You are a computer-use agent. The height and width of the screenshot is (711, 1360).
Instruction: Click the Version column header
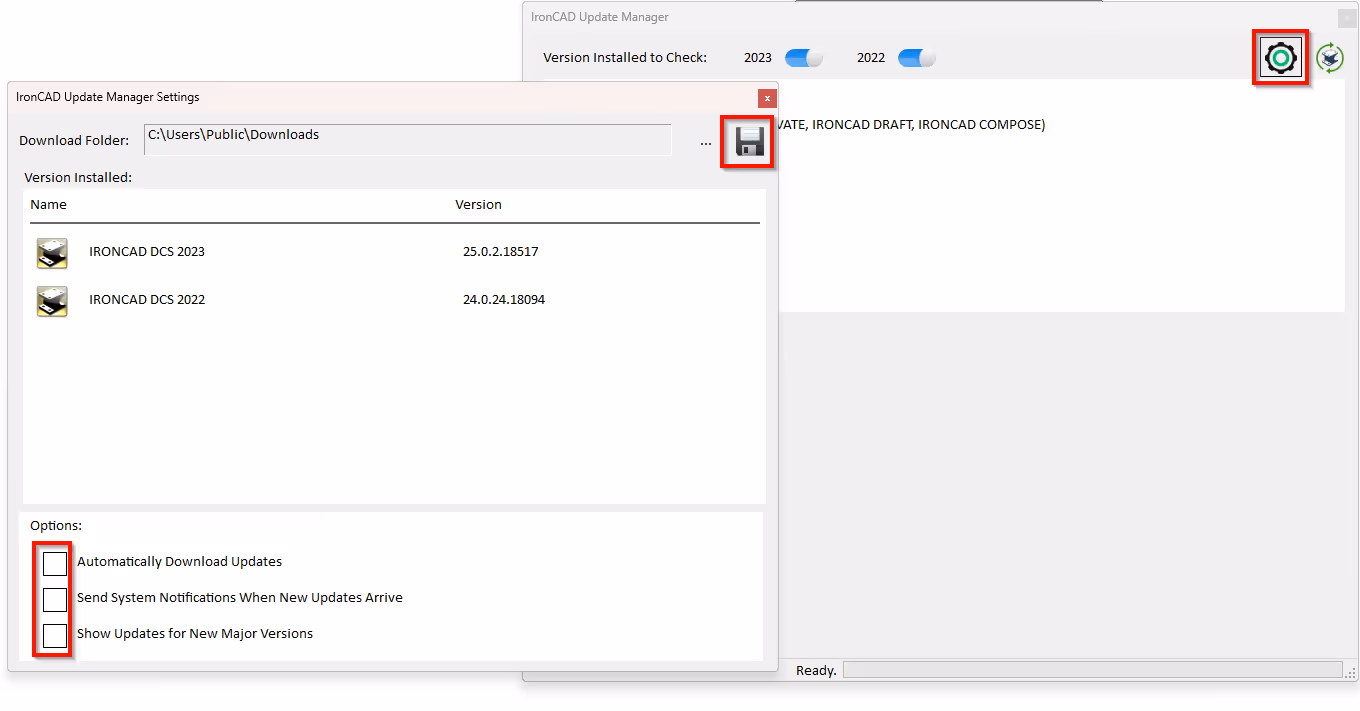pos(479,204)
